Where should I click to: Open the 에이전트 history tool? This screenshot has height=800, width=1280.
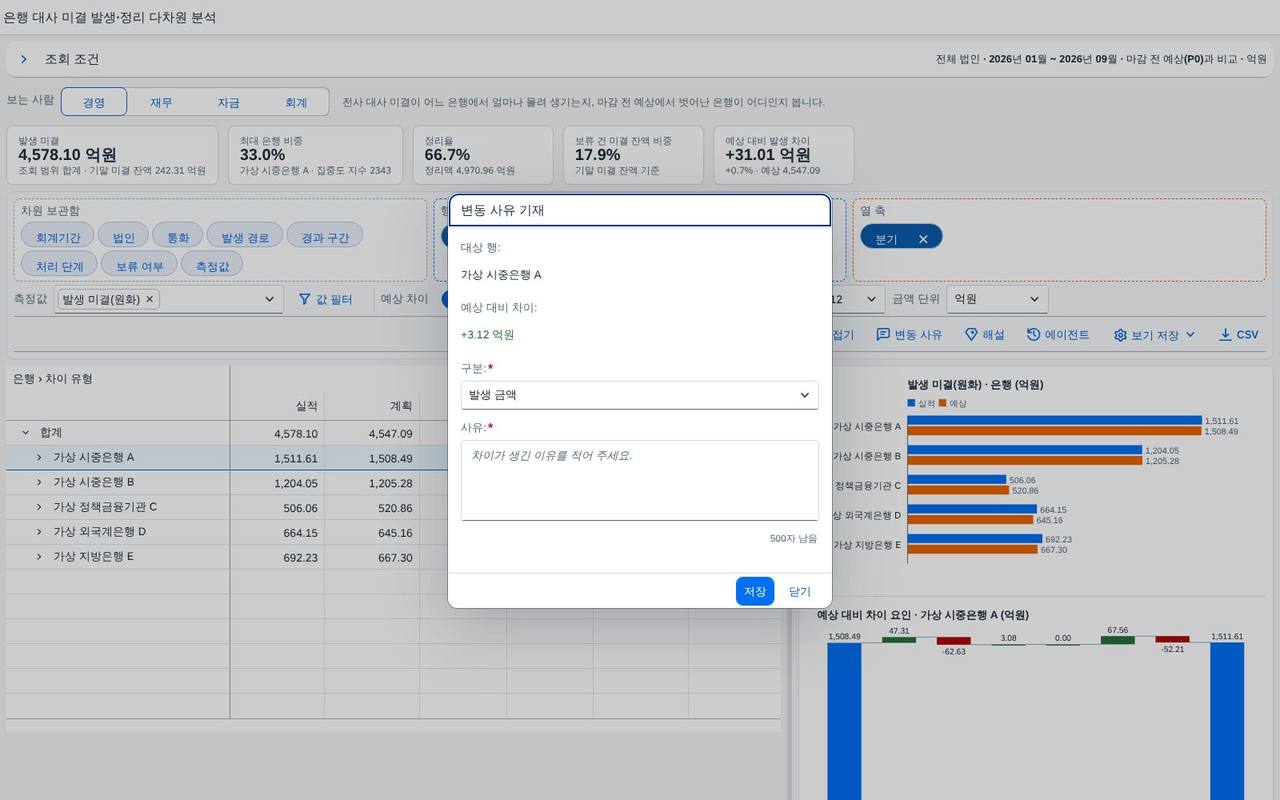pos(1058,335)
